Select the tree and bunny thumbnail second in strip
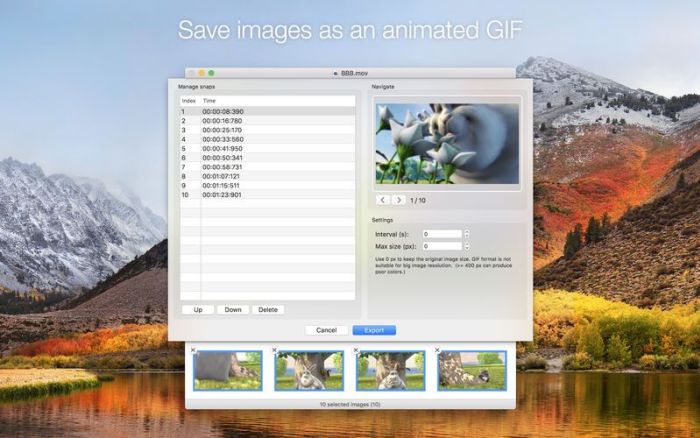Viewport: 700px width, 438px height. coord(309,371)
